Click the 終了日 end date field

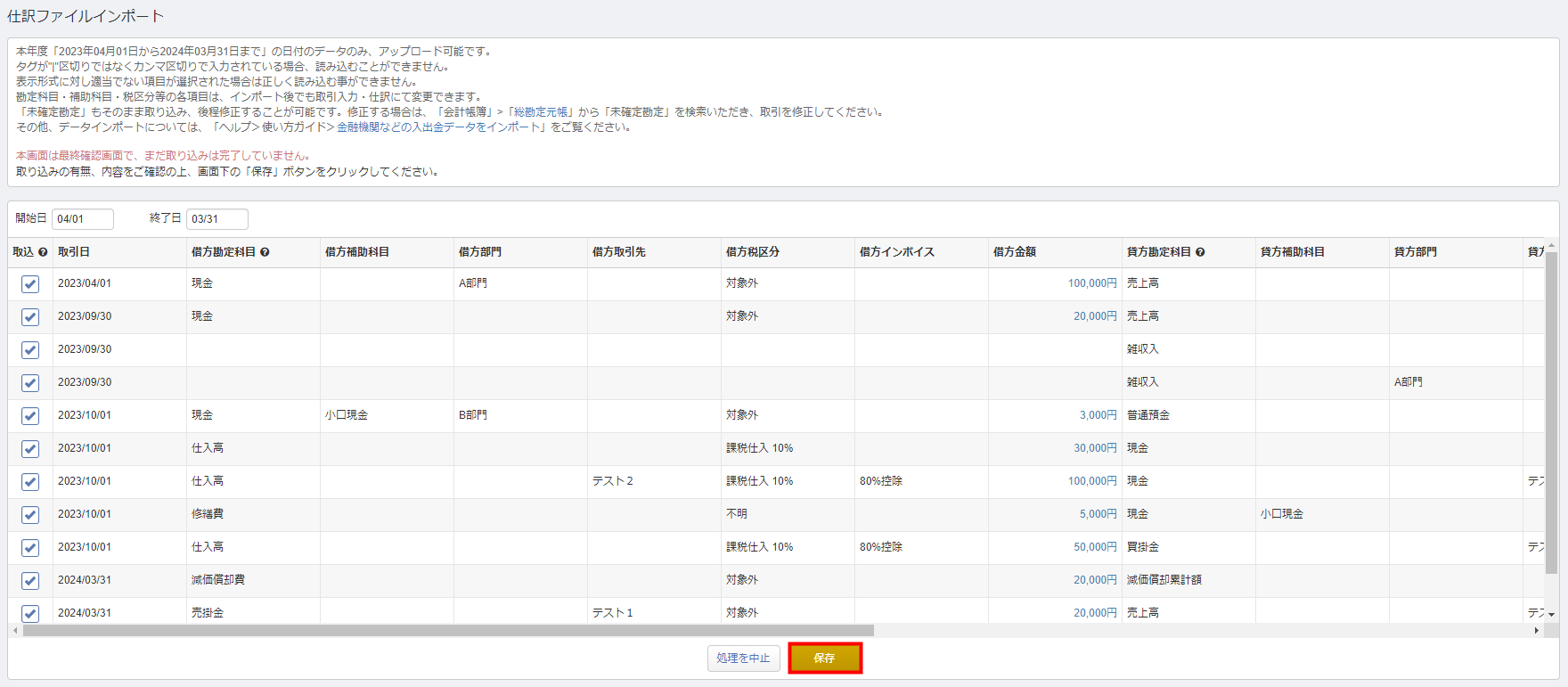pyautogui.click(x=217, y=219)
